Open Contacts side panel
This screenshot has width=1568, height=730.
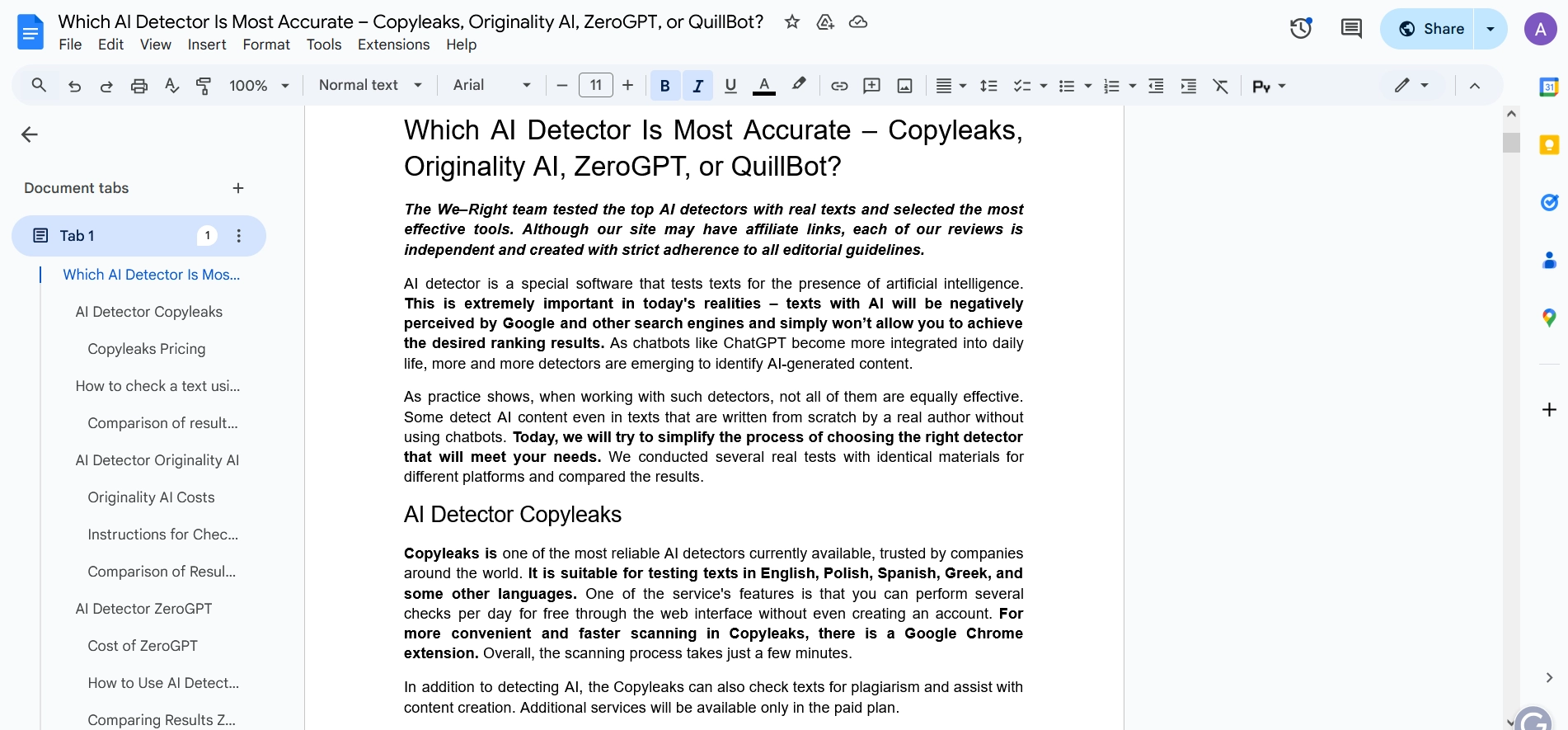pyautogui.click(x=1549, y=260)
